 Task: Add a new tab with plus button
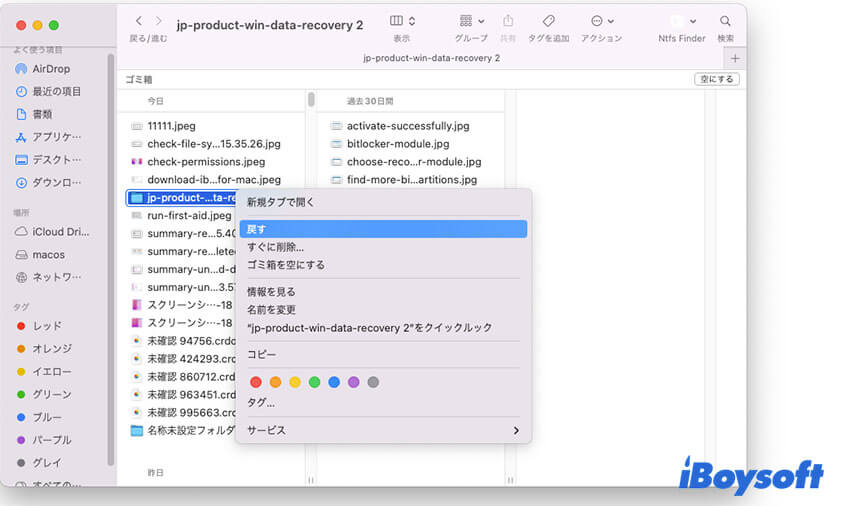735,59
